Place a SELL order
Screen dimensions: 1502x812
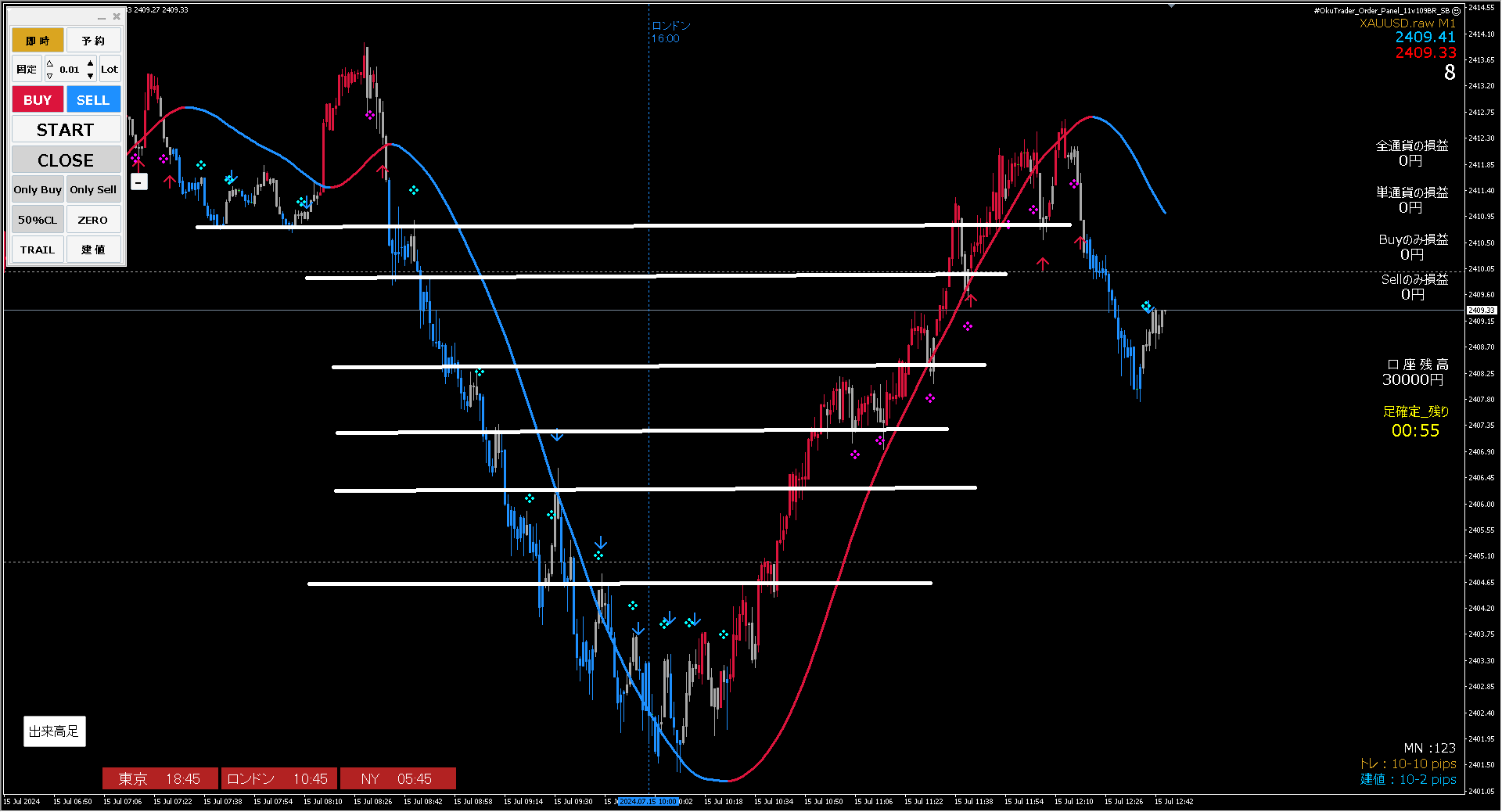coord(93,100)
